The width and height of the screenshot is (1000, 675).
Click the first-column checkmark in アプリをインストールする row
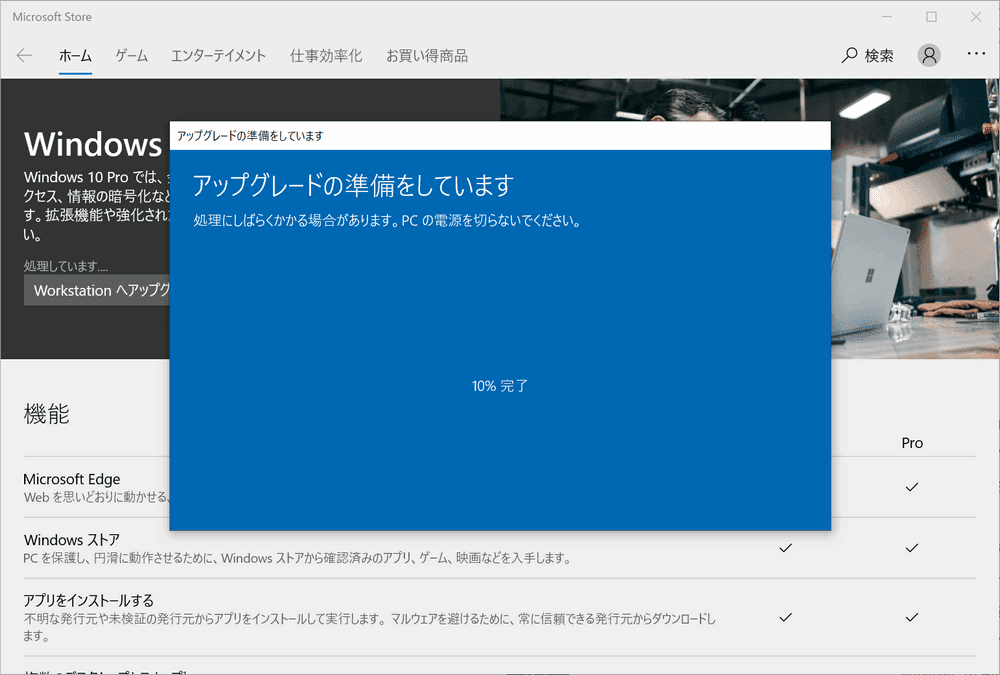pos(786,617)
